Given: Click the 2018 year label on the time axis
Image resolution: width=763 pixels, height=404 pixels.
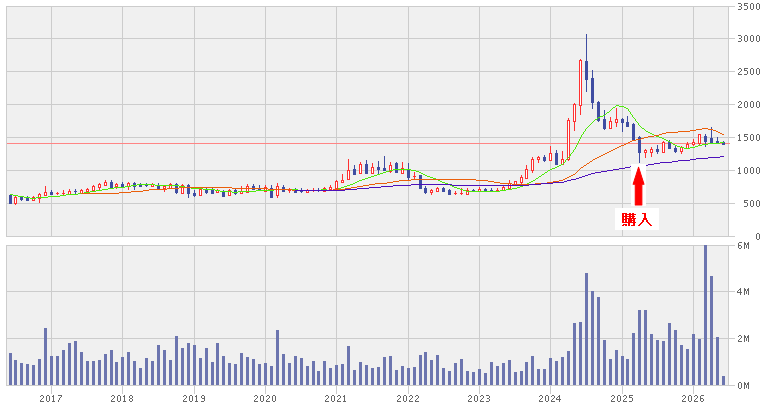Looking at the screenshot, I should pyautogui.click(x=122, y=399).
